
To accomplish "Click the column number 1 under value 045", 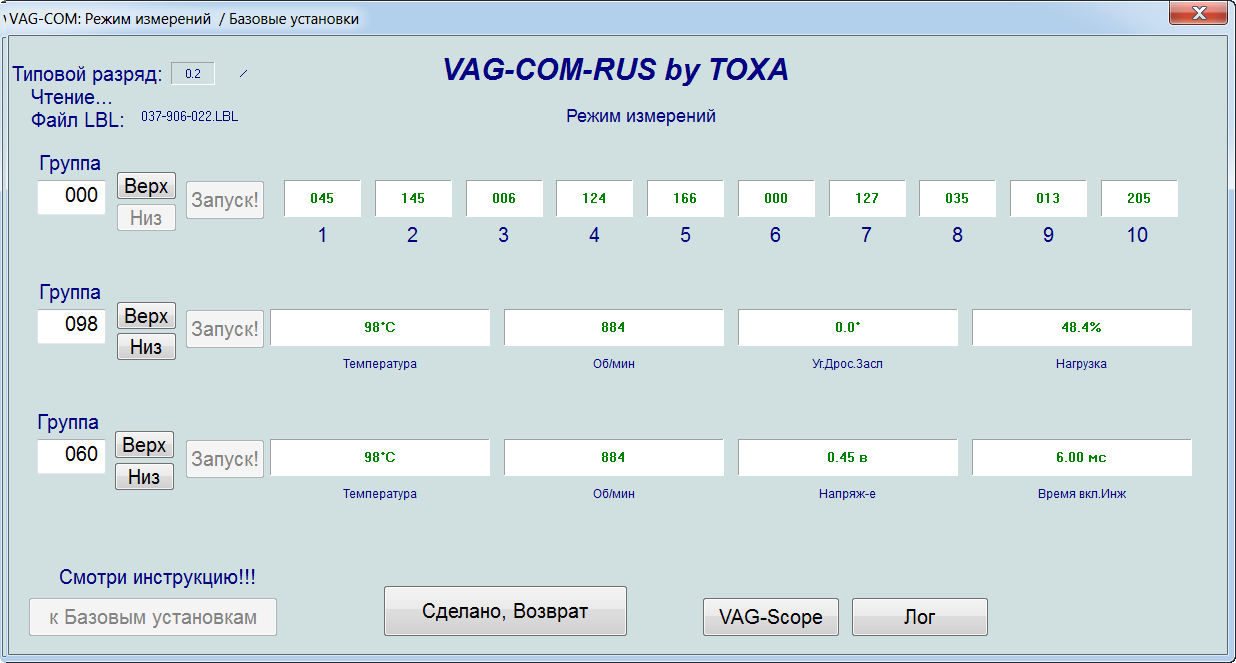I will pyautogui.click(x=322, y=236).
